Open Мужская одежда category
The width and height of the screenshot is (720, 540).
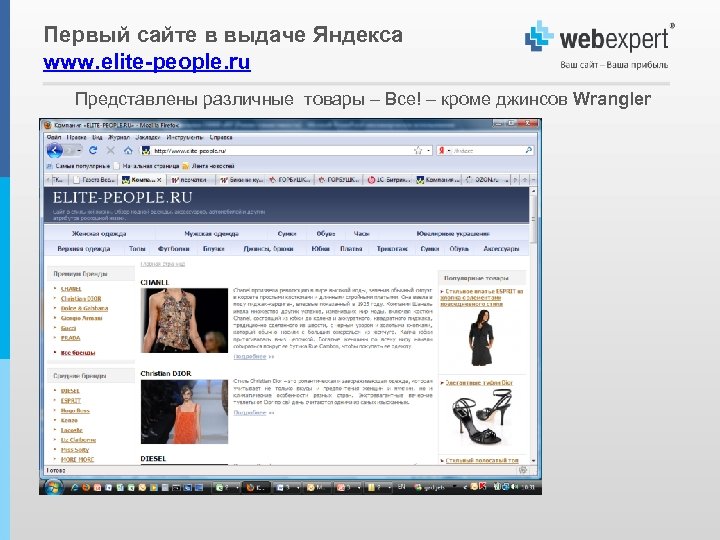[212, 234]
